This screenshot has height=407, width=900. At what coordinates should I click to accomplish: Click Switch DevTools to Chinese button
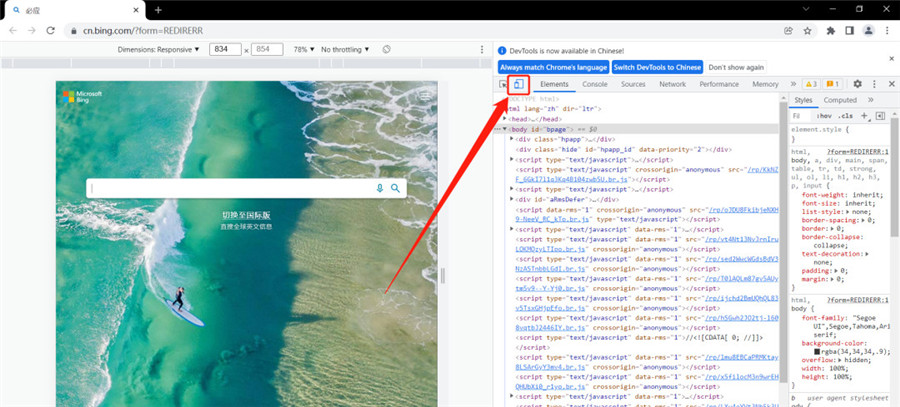pos(657,67)
